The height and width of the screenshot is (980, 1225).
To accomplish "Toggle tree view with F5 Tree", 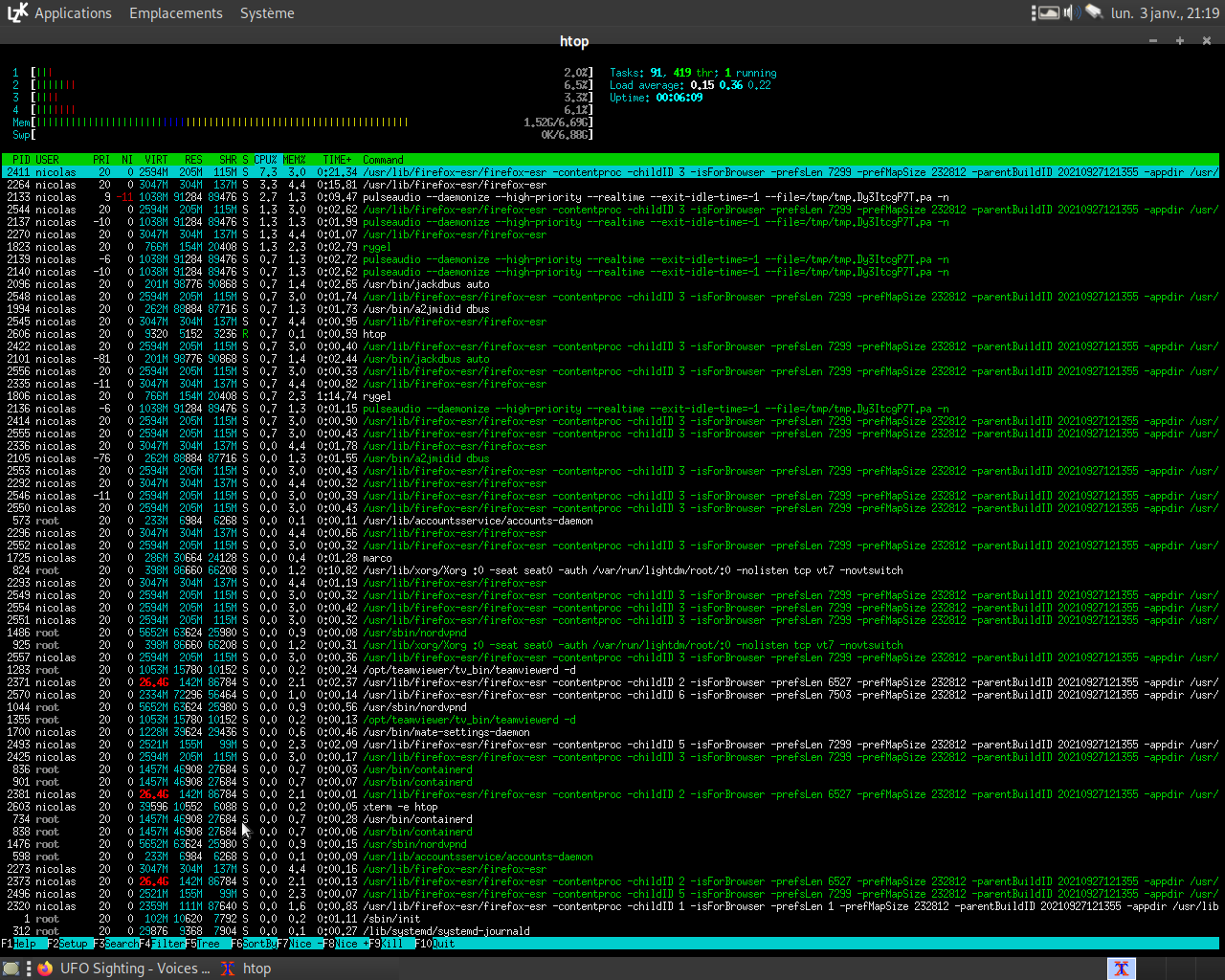I will (208, 944).
